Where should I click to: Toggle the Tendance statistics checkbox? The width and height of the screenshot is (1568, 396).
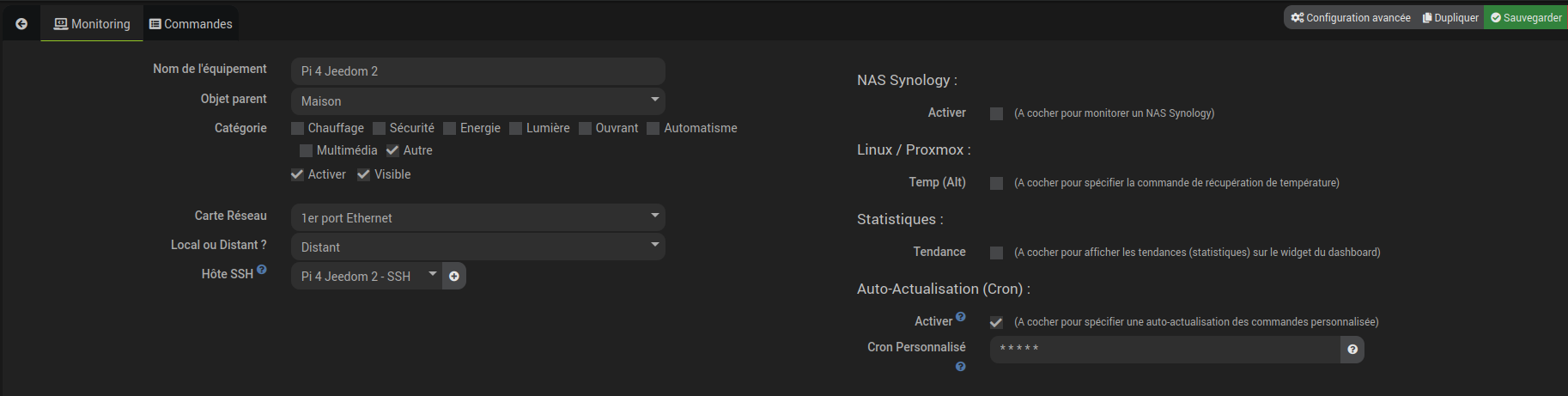(x=996, y=253)
